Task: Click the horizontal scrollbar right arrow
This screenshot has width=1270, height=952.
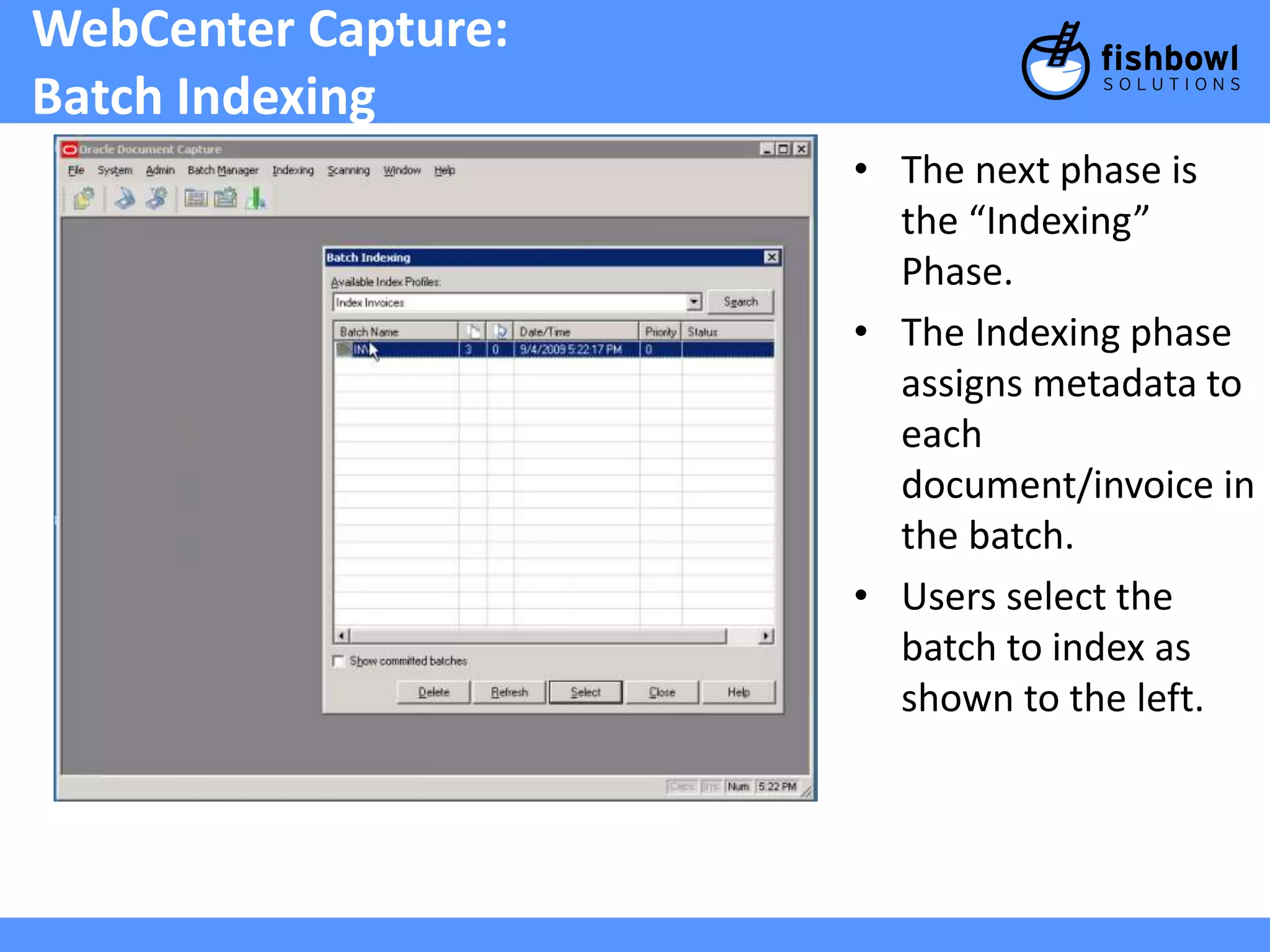Action: [x=766, y=635]
